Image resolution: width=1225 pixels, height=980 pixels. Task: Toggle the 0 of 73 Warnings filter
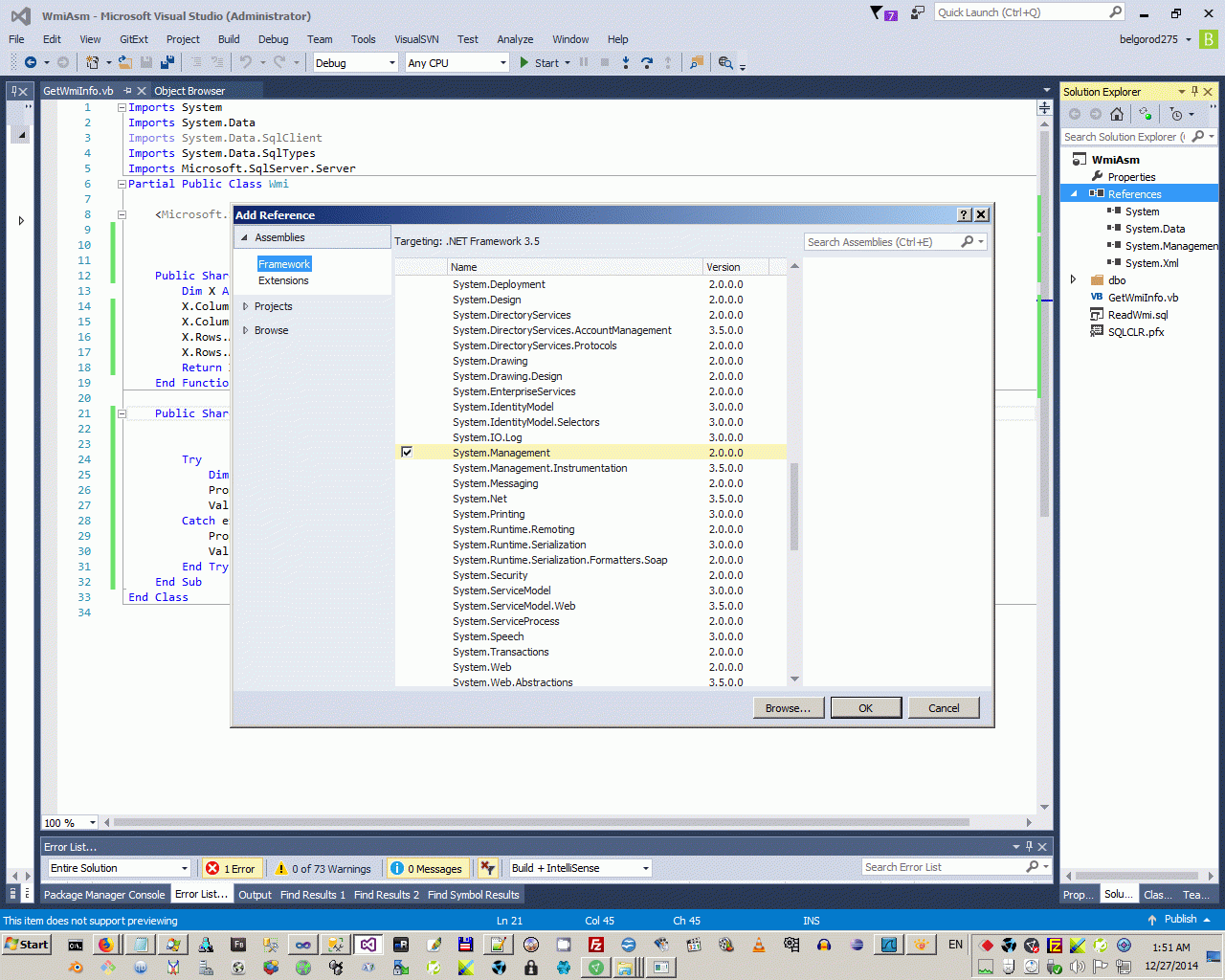coord(323,868)
